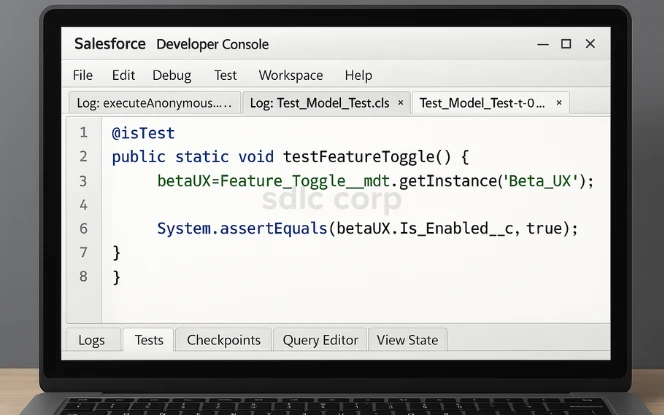Open the Debug menu
Image resolution: width=664 pixels, height=415 pixels.
click(x=172, y=76)
